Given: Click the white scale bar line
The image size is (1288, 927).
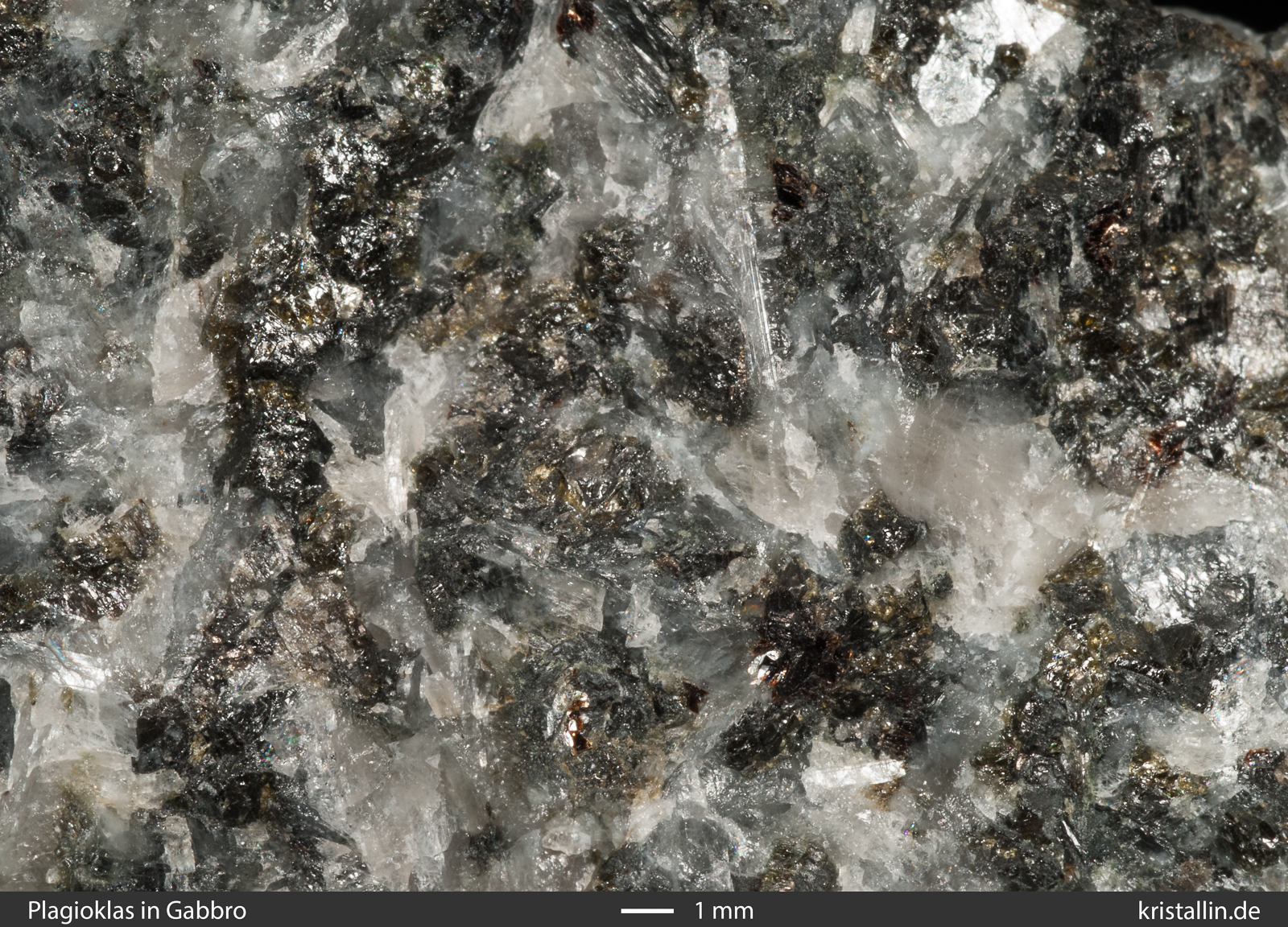Looking at the screenshot, I should [x=647, y=911].
